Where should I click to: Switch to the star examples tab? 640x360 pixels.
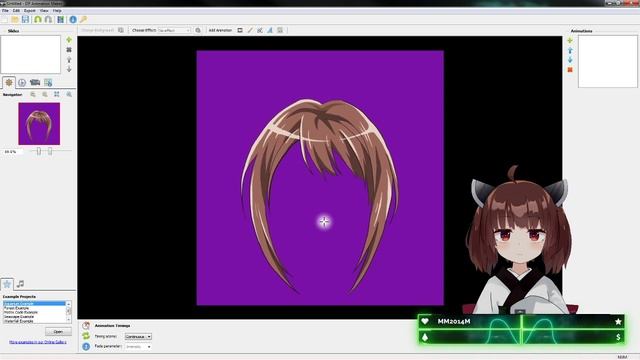click(x=7, y=284)
